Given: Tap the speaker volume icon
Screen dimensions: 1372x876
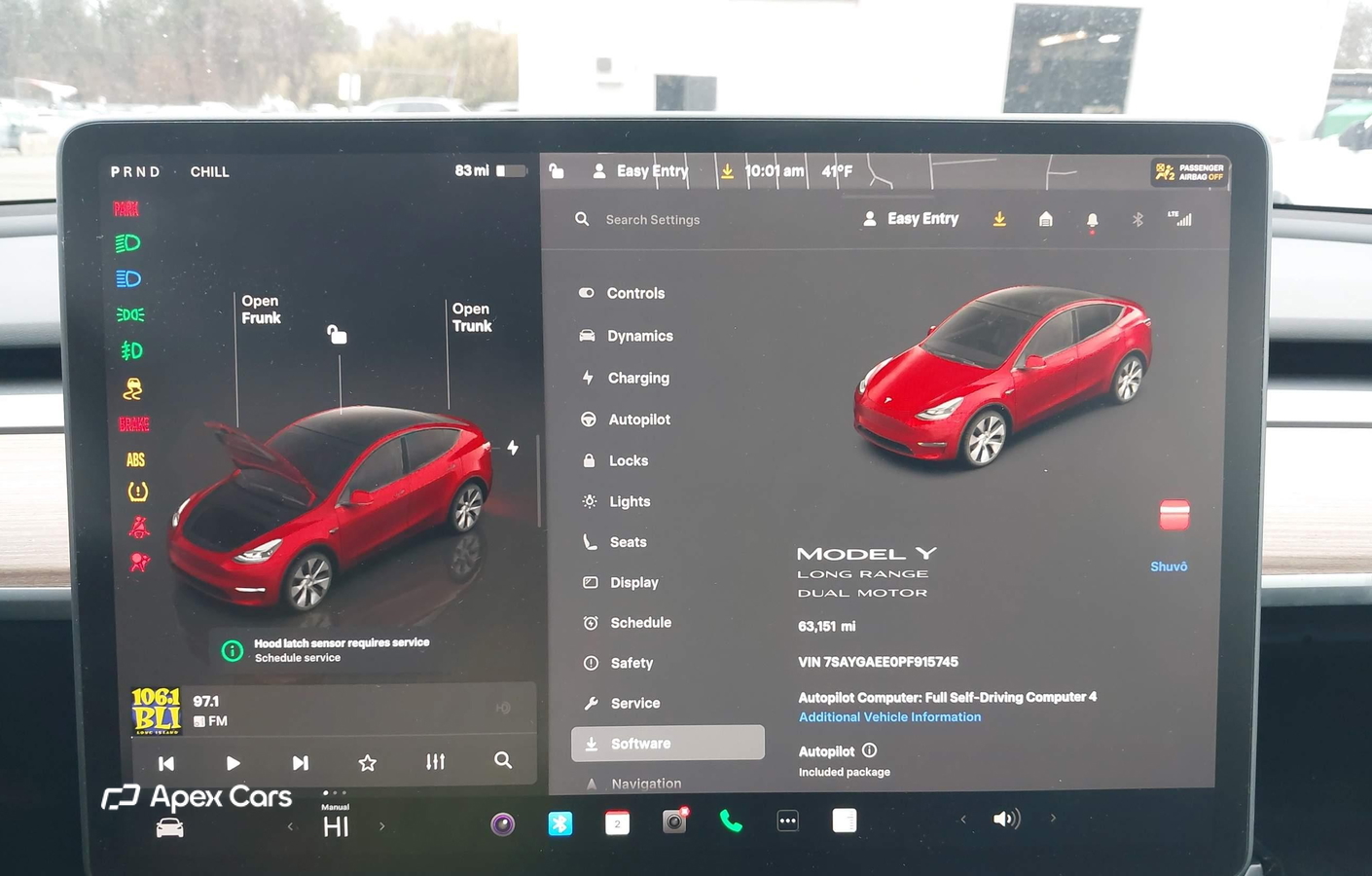Looking at the screenshot, I should 1006,819.
